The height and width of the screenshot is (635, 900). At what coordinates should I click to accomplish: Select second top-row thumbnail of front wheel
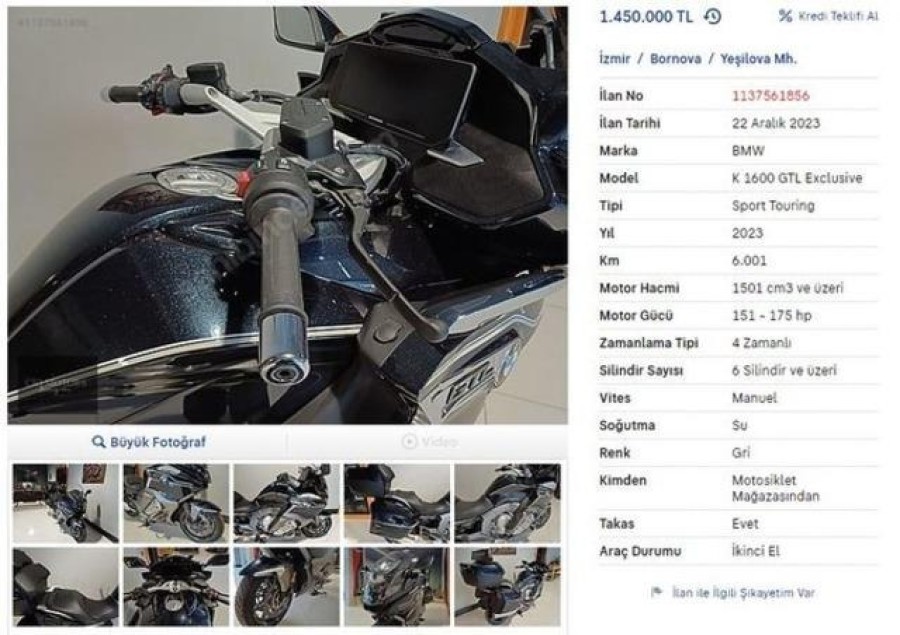coord(176,503)
